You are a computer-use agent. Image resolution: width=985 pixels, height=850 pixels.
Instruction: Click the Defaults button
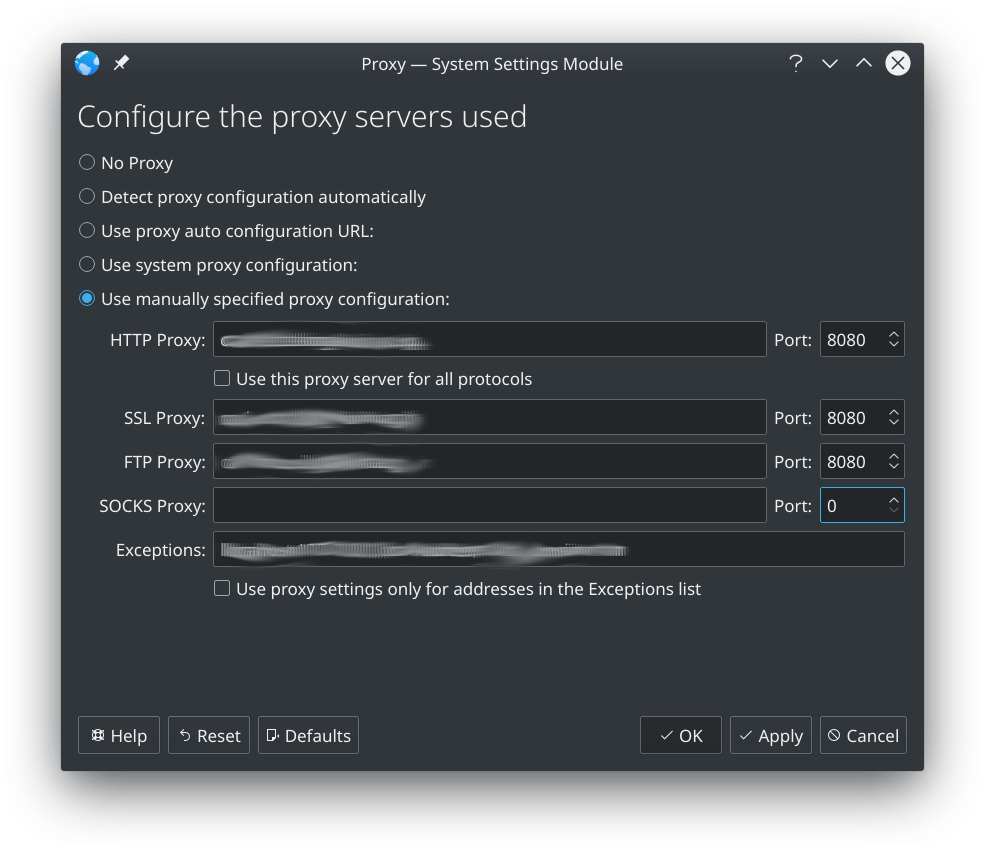point(308,736)
